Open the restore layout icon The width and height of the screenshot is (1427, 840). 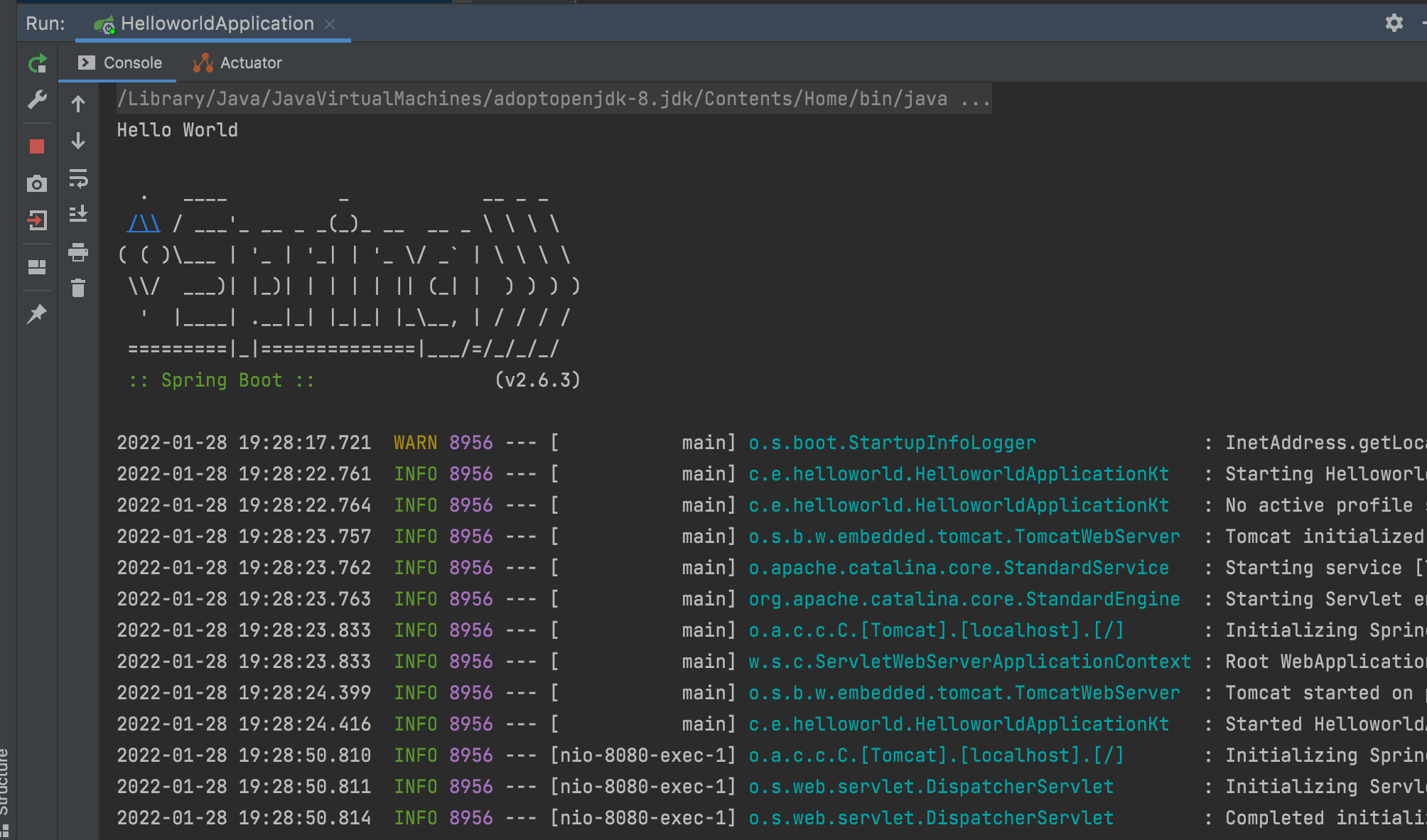tap(37, 267)
